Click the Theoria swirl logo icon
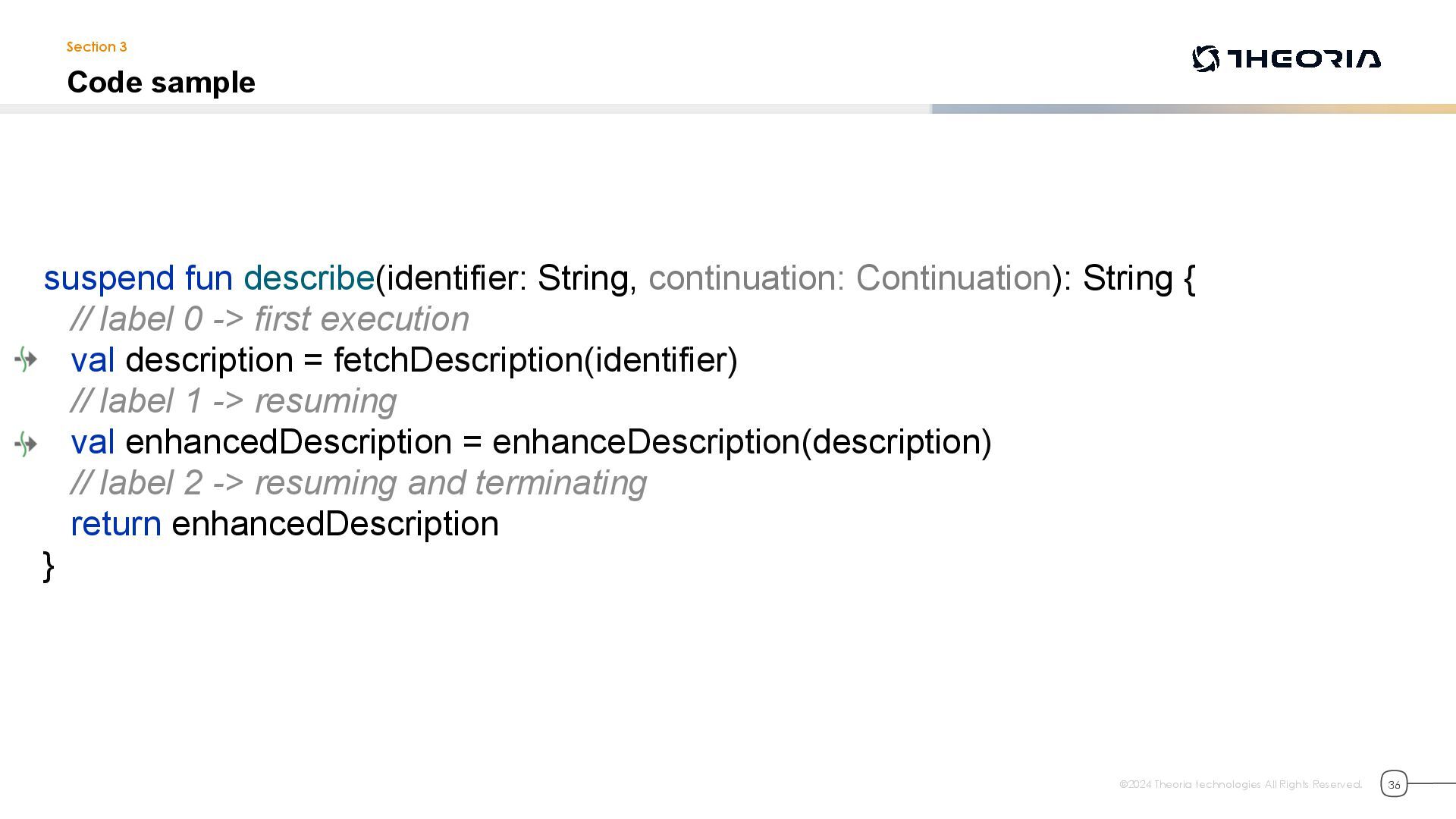This screenshot has height=819, width=1456. pyautogui.click(x=1205, y=59)
